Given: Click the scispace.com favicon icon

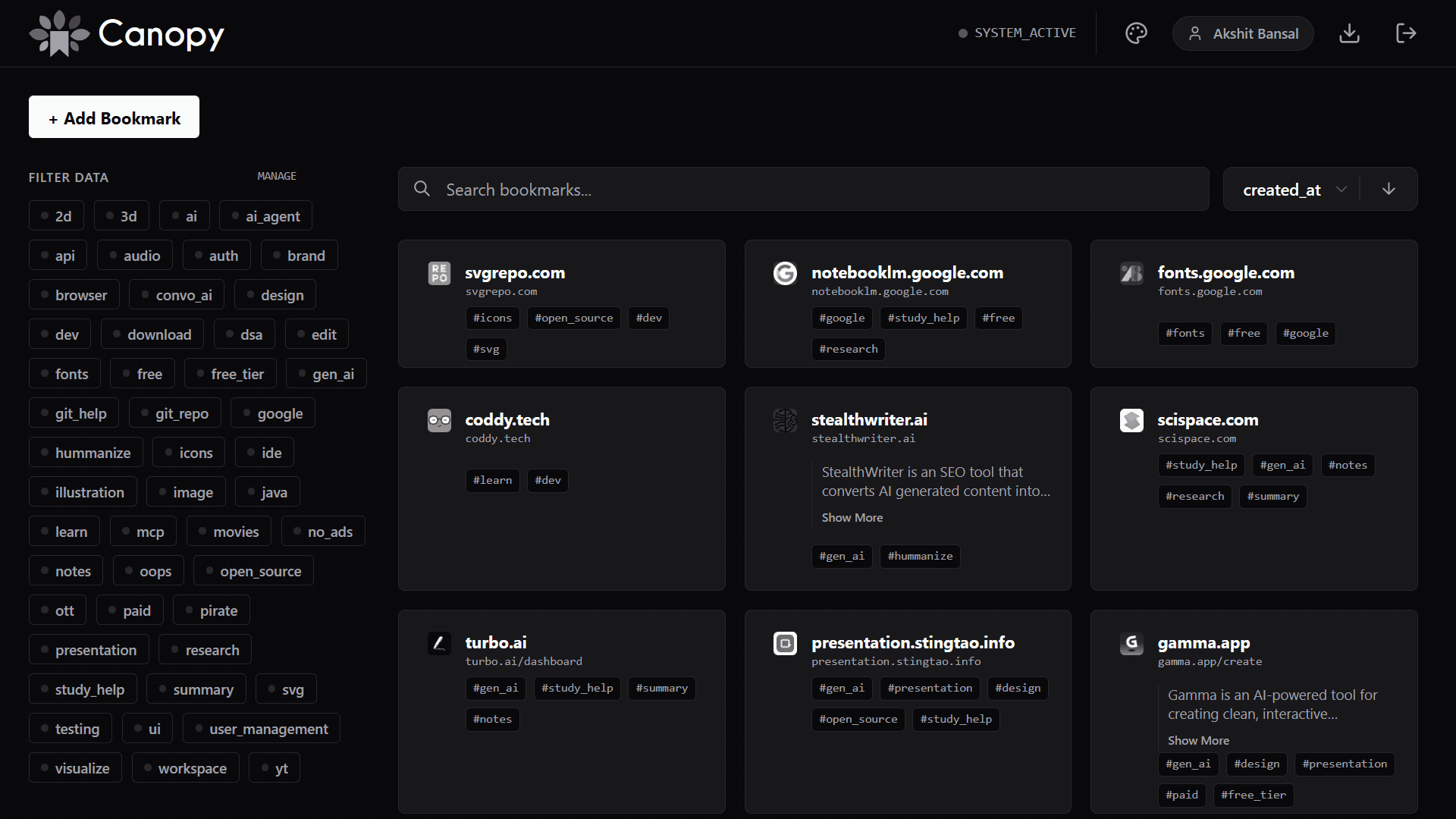Looking at the screenshot, I should (x=1131, y=420).
